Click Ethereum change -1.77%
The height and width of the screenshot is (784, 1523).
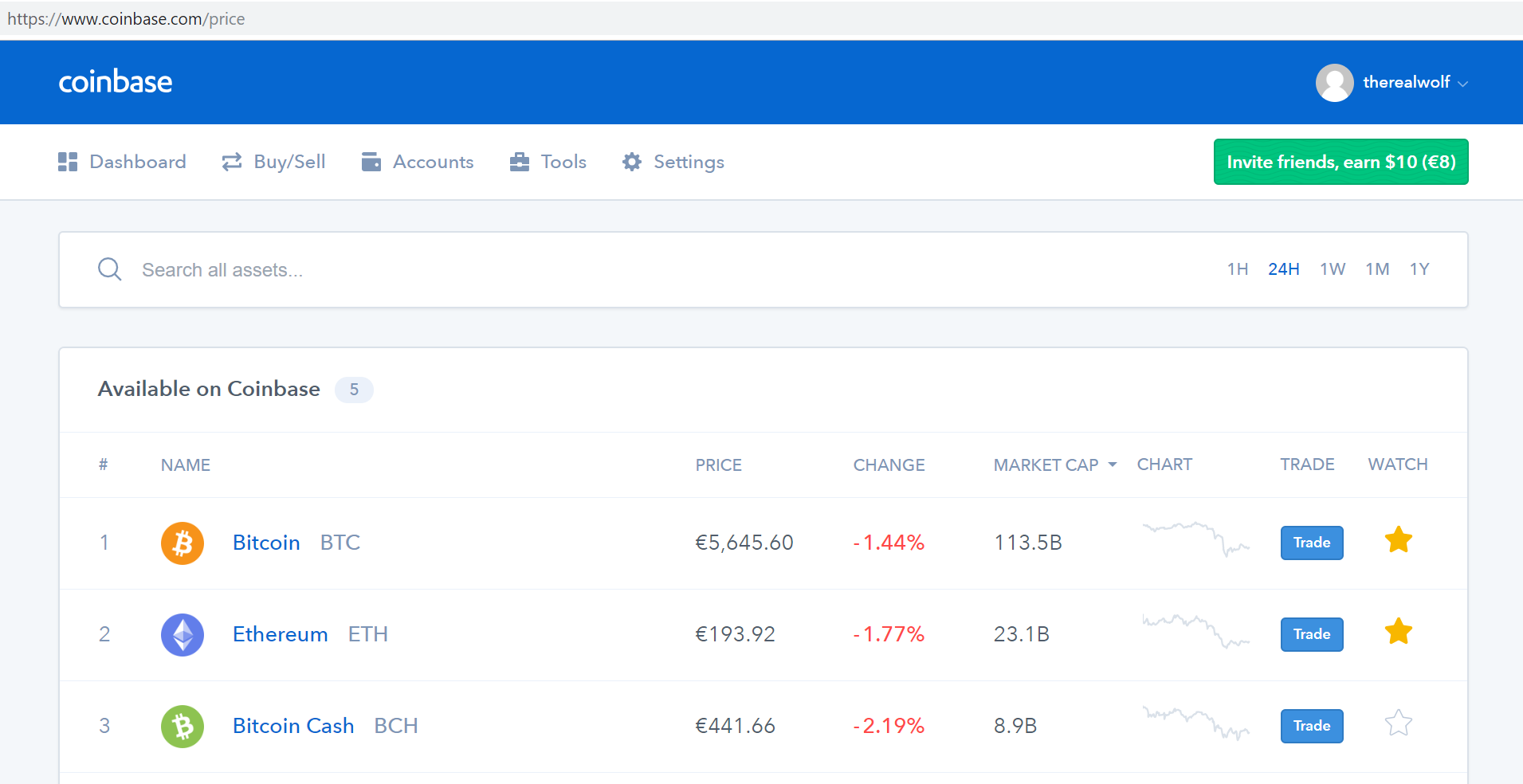click(x=889, y=634)
